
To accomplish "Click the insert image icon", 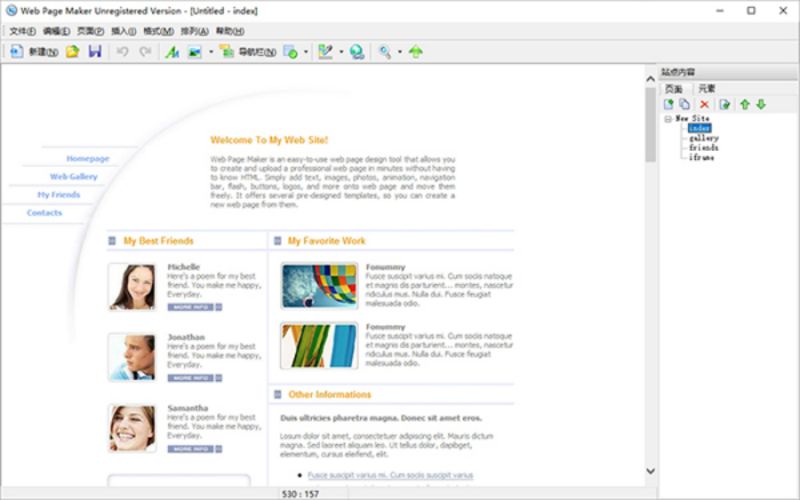I will coord(195,51).
